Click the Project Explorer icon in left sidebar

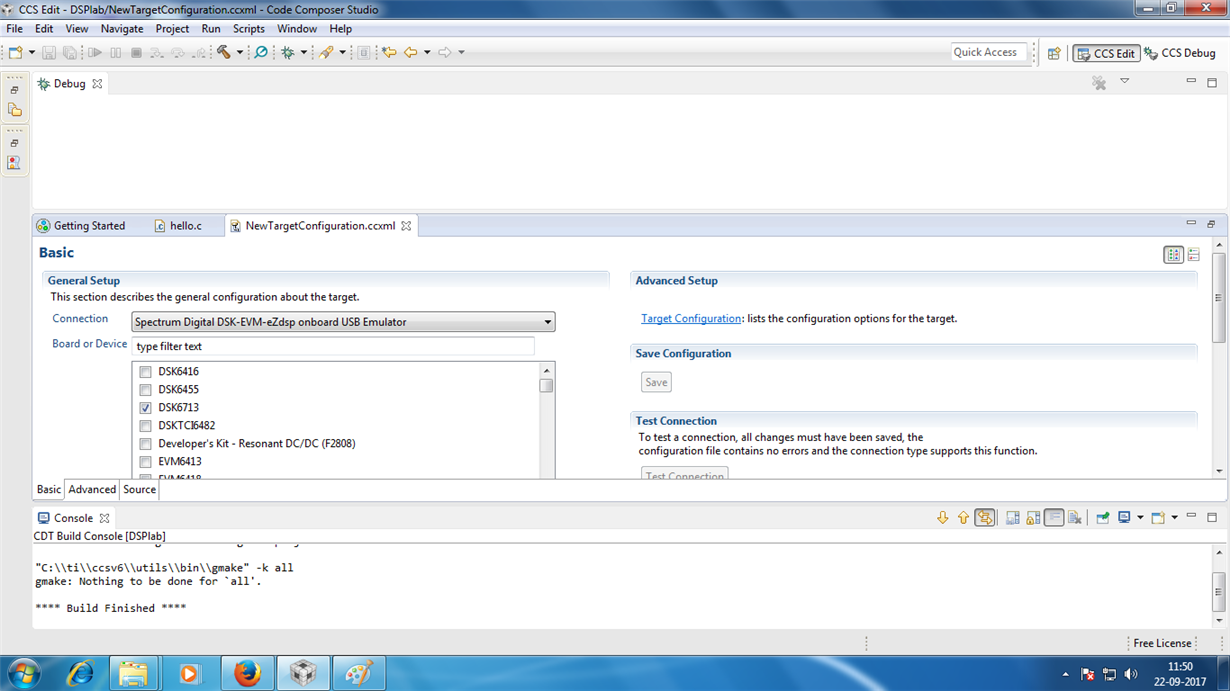click(x=15, y=110)
